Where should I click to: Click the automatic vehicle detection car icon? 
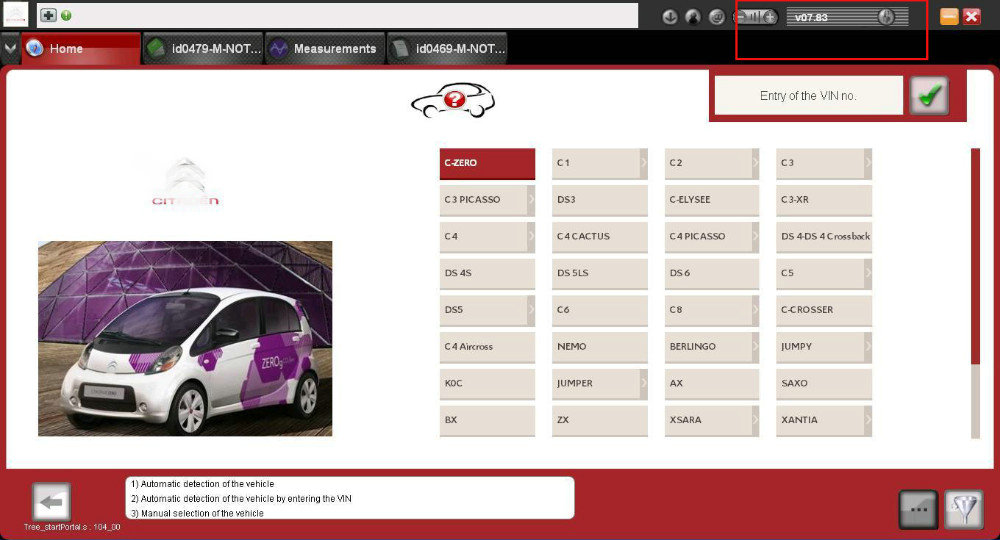point(453,100)
